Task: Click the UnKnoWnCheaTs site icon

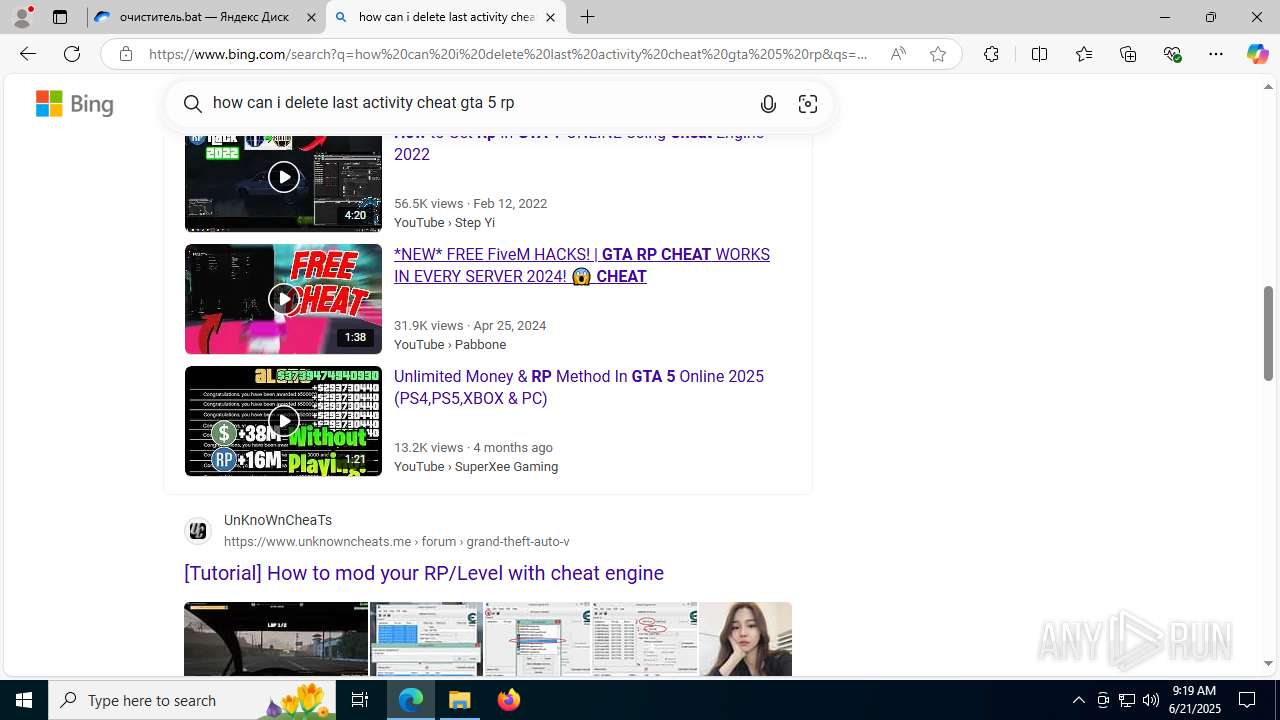Action: 198,530
